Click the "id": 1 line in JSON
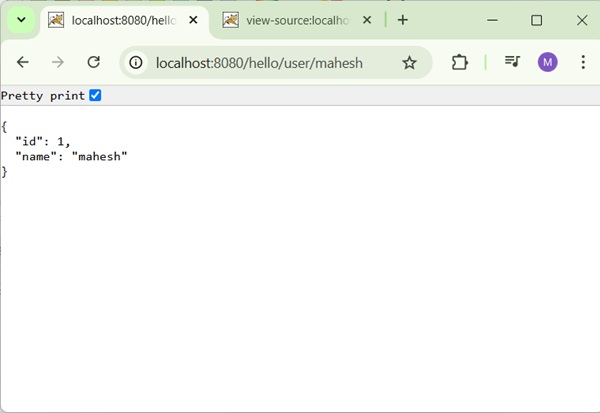This screenshot has width=600, height=413. coord(42,142)
